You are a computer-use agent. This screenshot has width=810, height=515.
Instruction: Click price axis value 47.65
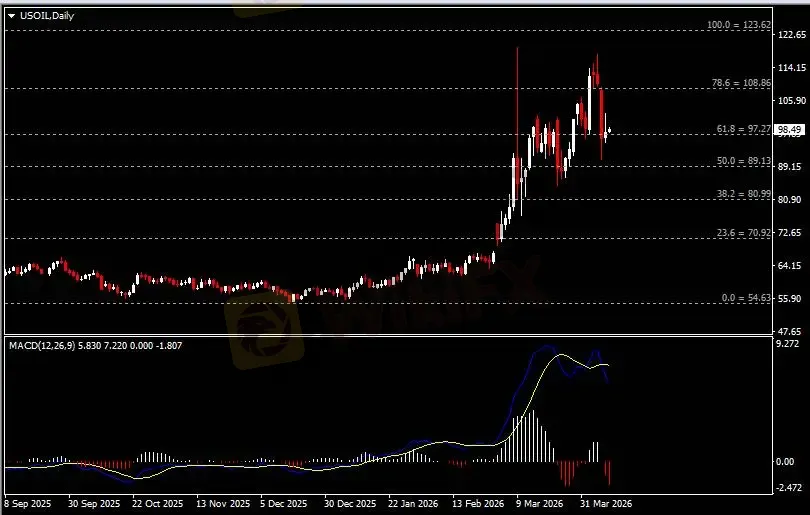(x=791, y=332)
